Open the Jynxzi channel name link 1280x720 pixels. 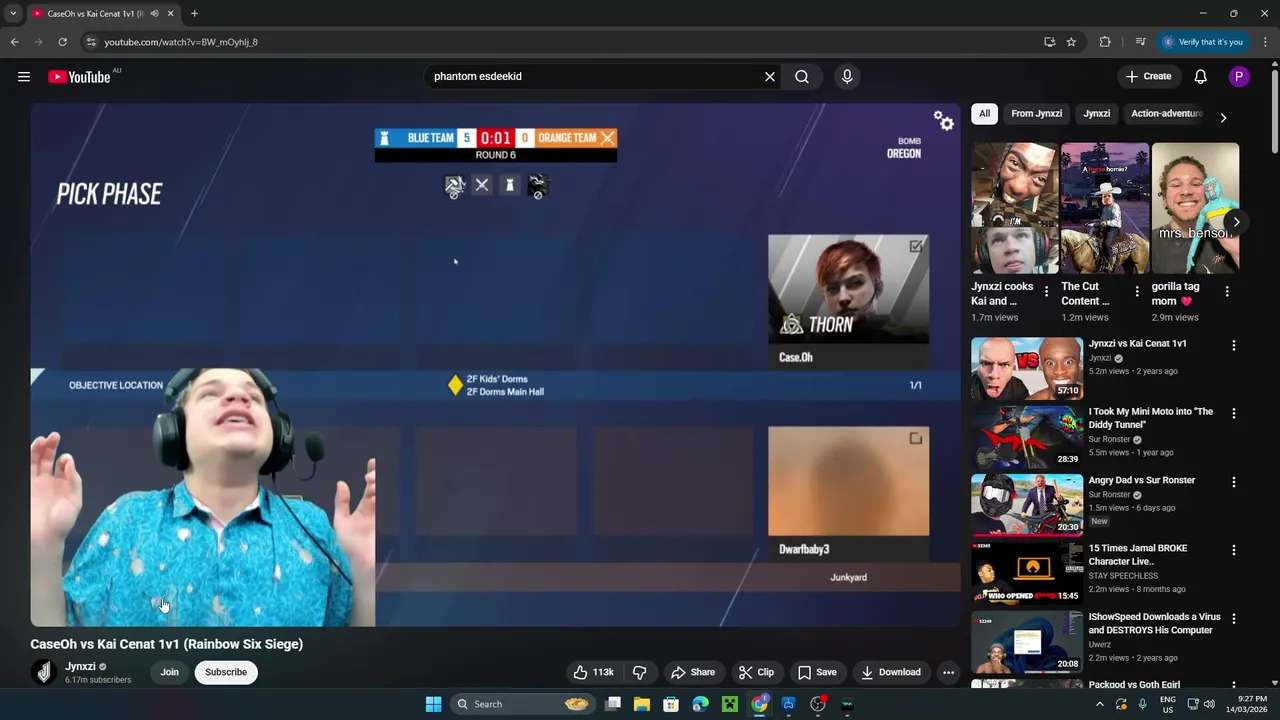pos(80,667)
